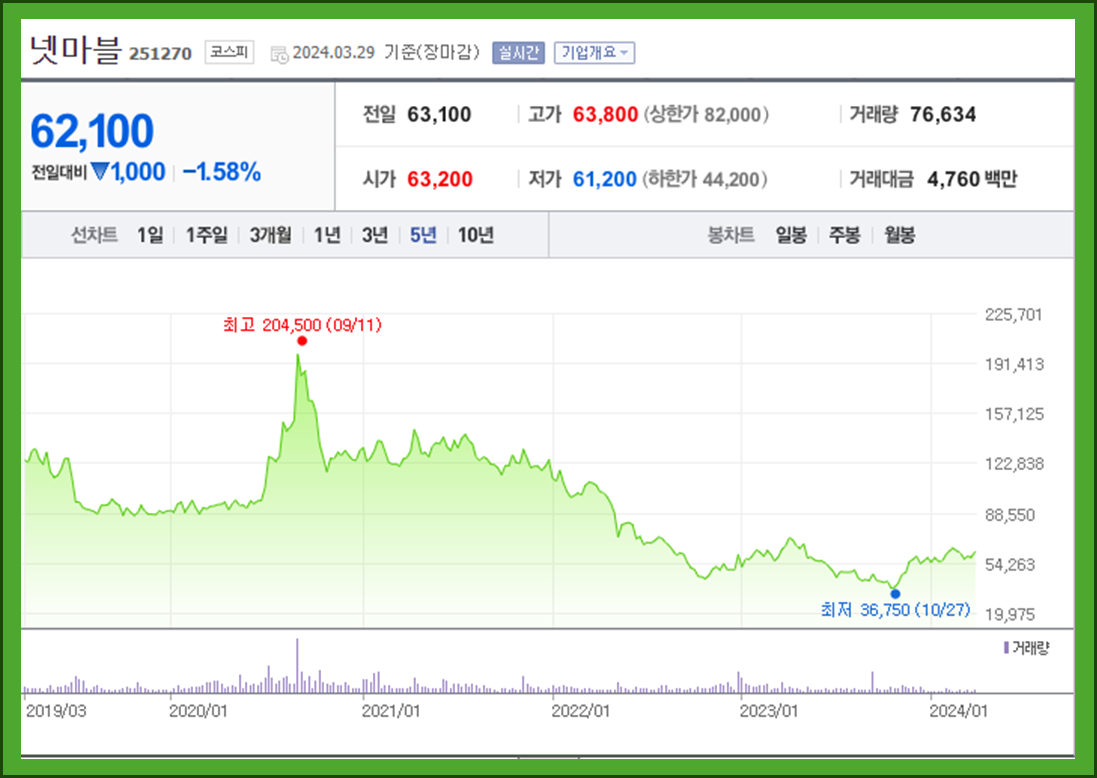Click the 88,550 price axis label
Viewport: 1097px width, 778px height.
pyautogui.click(x=1010, y=515)
